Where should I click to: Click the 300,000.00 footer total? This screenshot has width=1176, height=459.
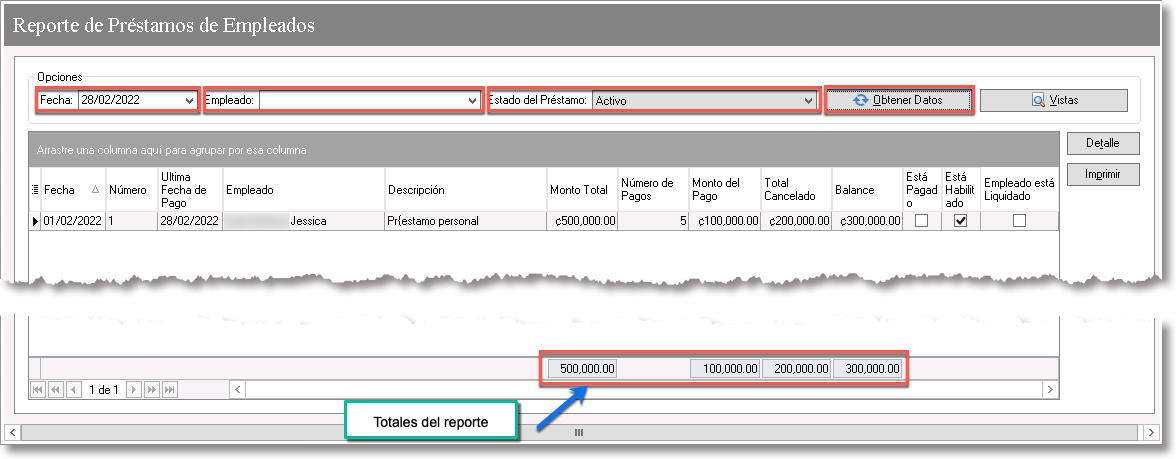click(868, 369)
